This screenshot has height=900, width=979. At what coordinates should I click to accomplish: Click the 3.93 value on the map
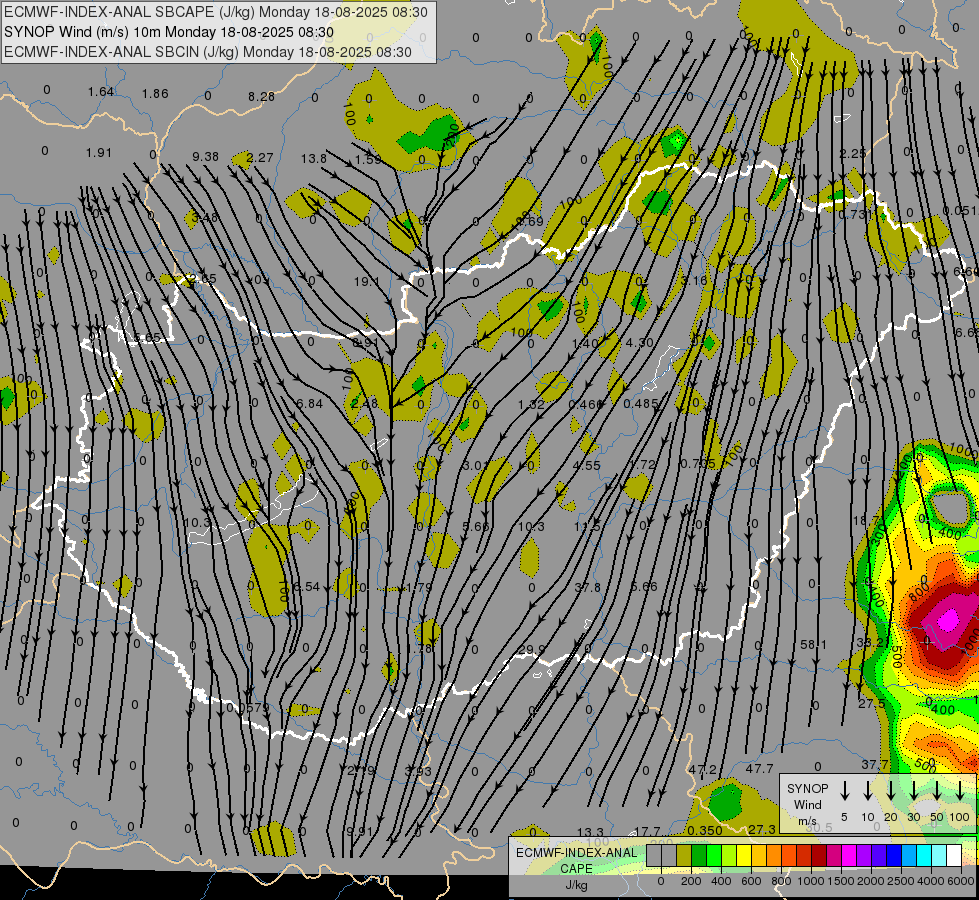418,771
